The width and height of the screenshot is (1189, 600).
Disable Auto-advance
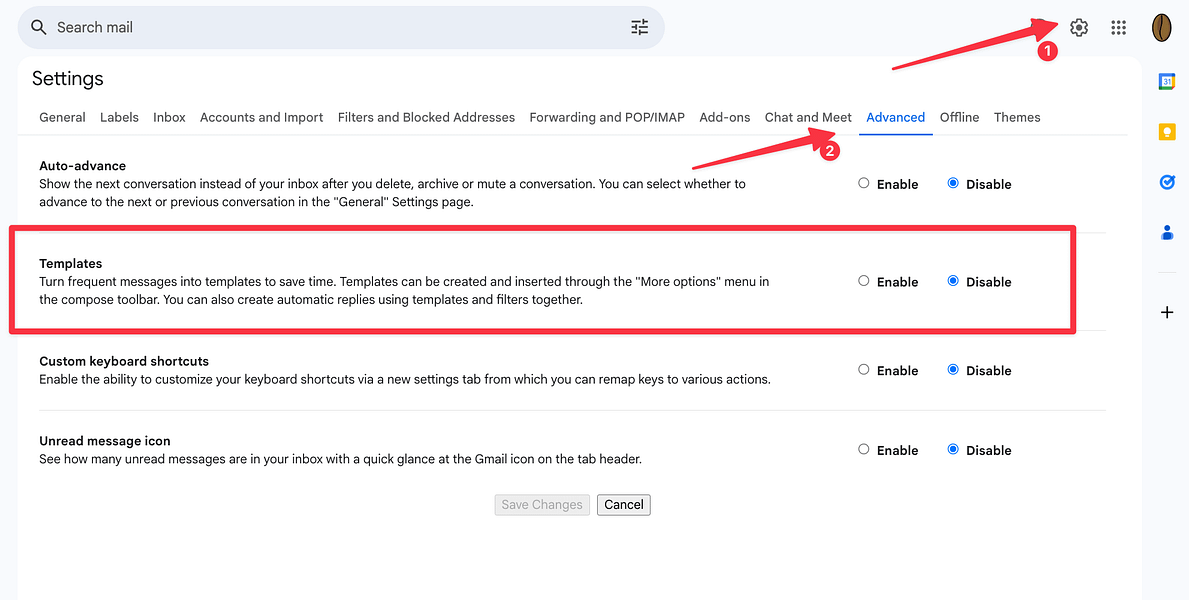coord(952,183)
